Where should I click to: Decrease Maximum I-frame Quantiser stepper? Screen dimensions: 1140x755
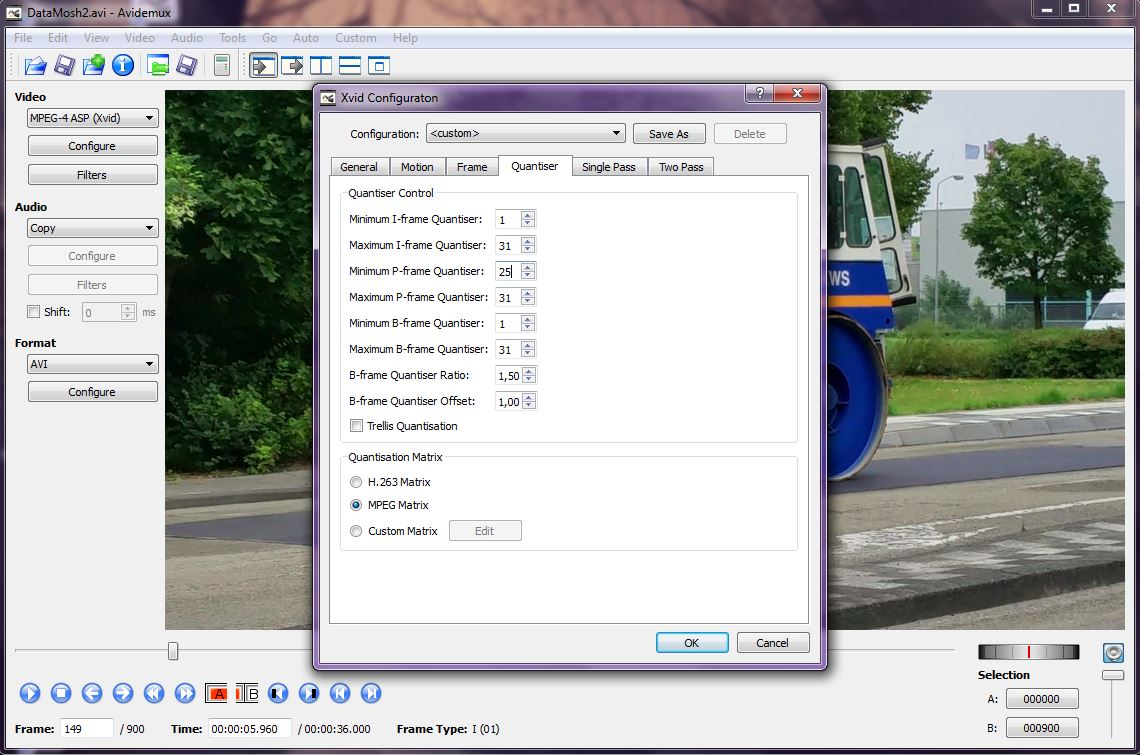tap(529, 249)
